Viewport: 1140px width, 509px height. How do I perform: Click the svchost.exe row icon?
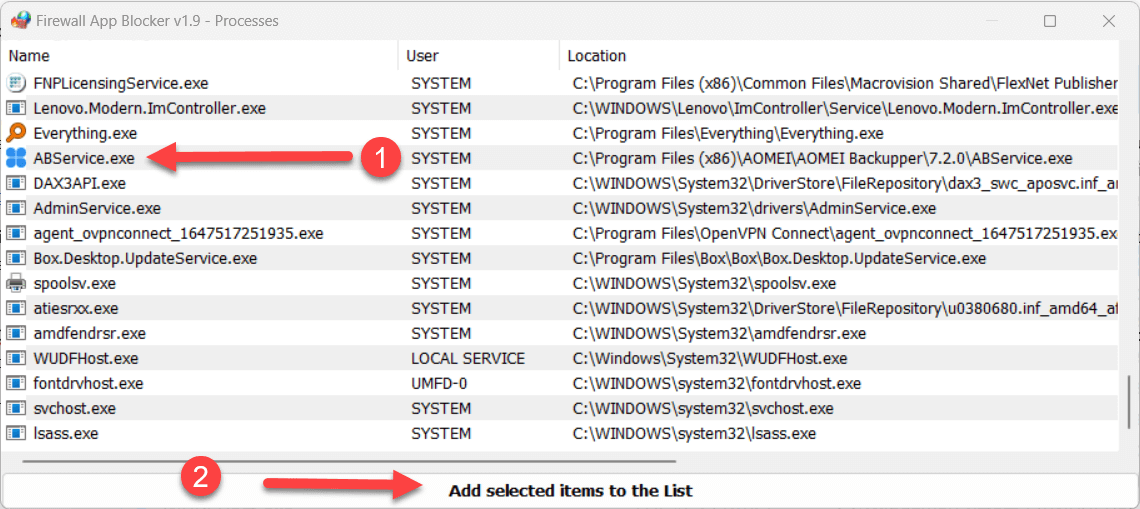15,408
